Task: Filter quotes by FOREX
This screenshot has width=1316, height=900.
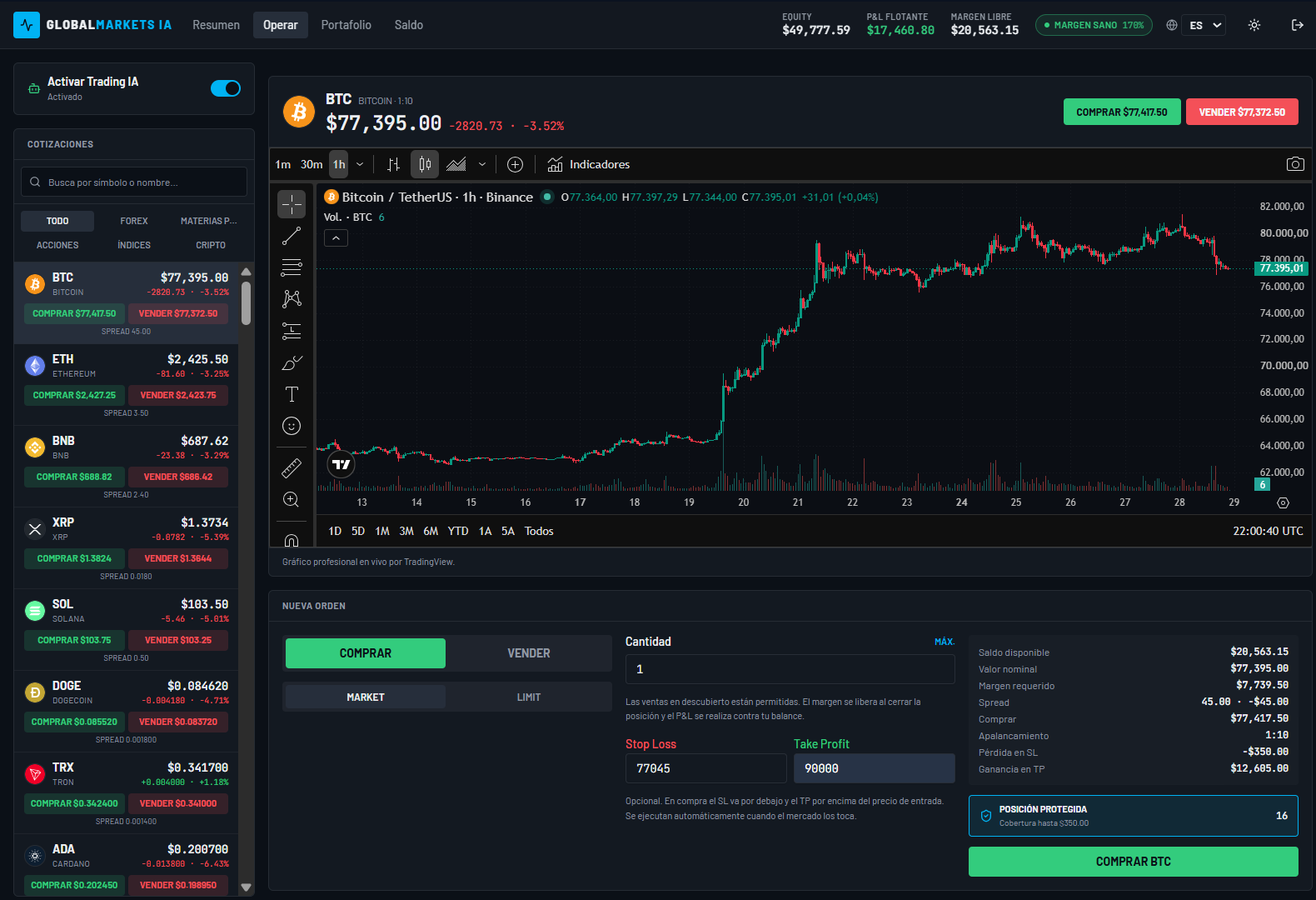Action: coord(134,221)
